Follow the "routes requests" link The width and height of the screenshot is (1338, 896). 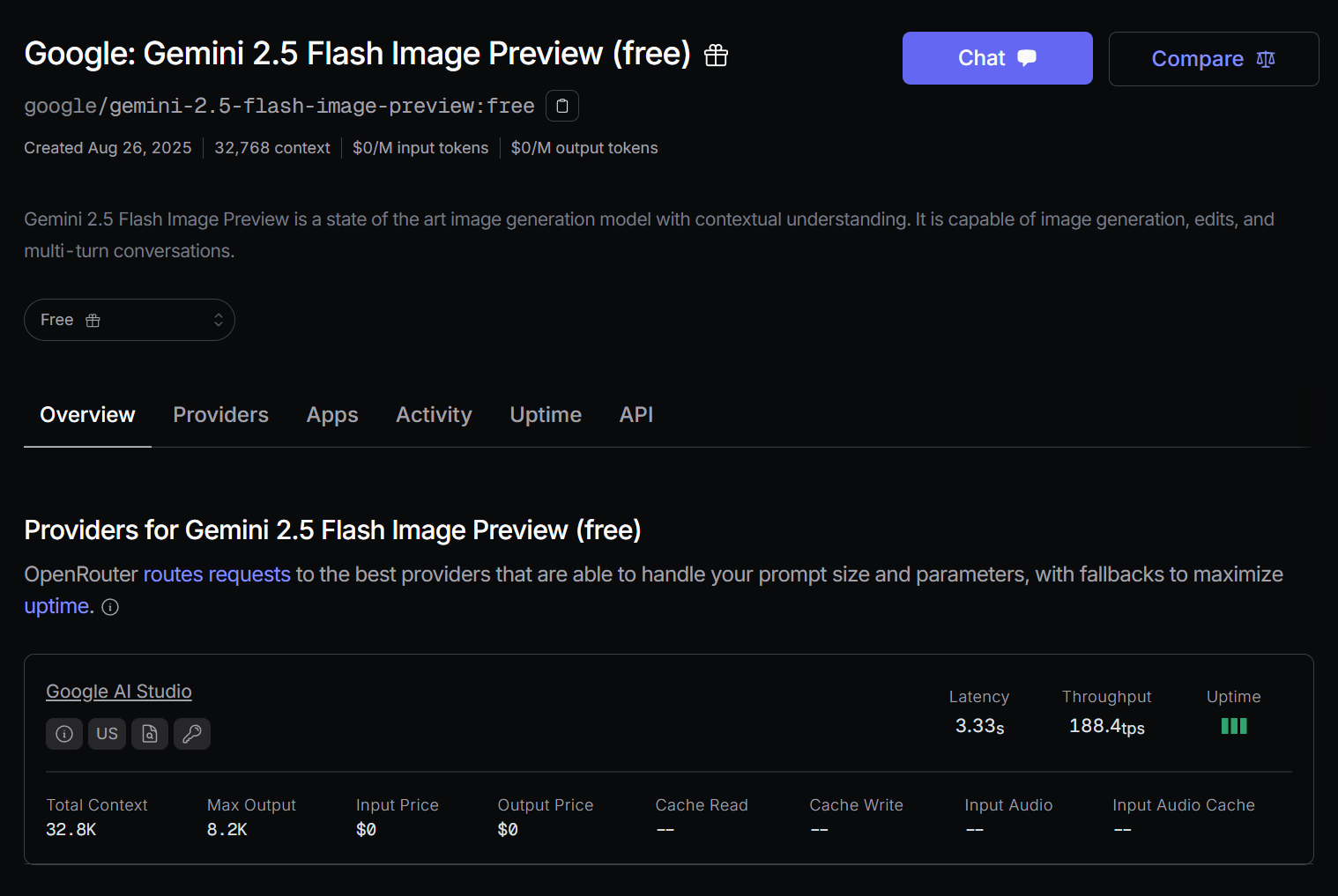point(217,574)
